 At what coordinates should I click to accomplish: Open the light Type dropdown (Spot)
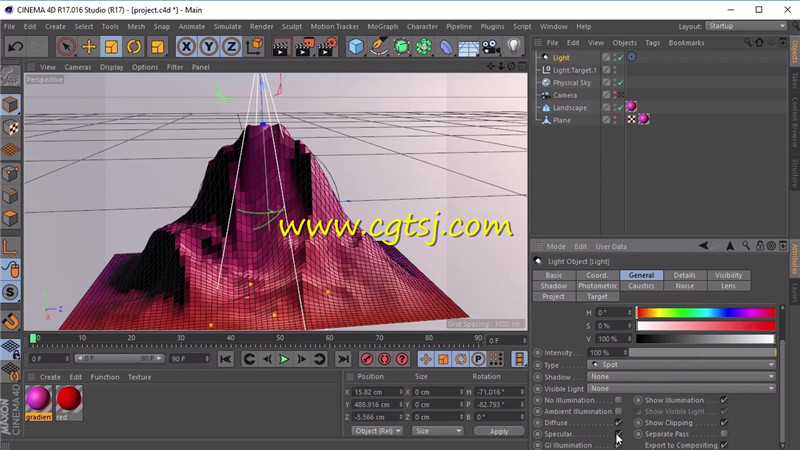[x=681, y=365]
